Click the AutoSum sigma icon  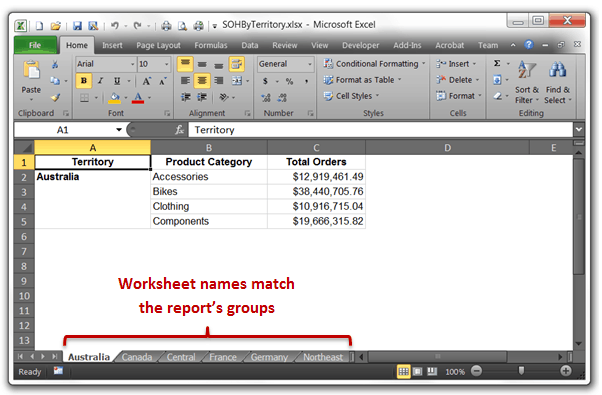click(497, 63)
